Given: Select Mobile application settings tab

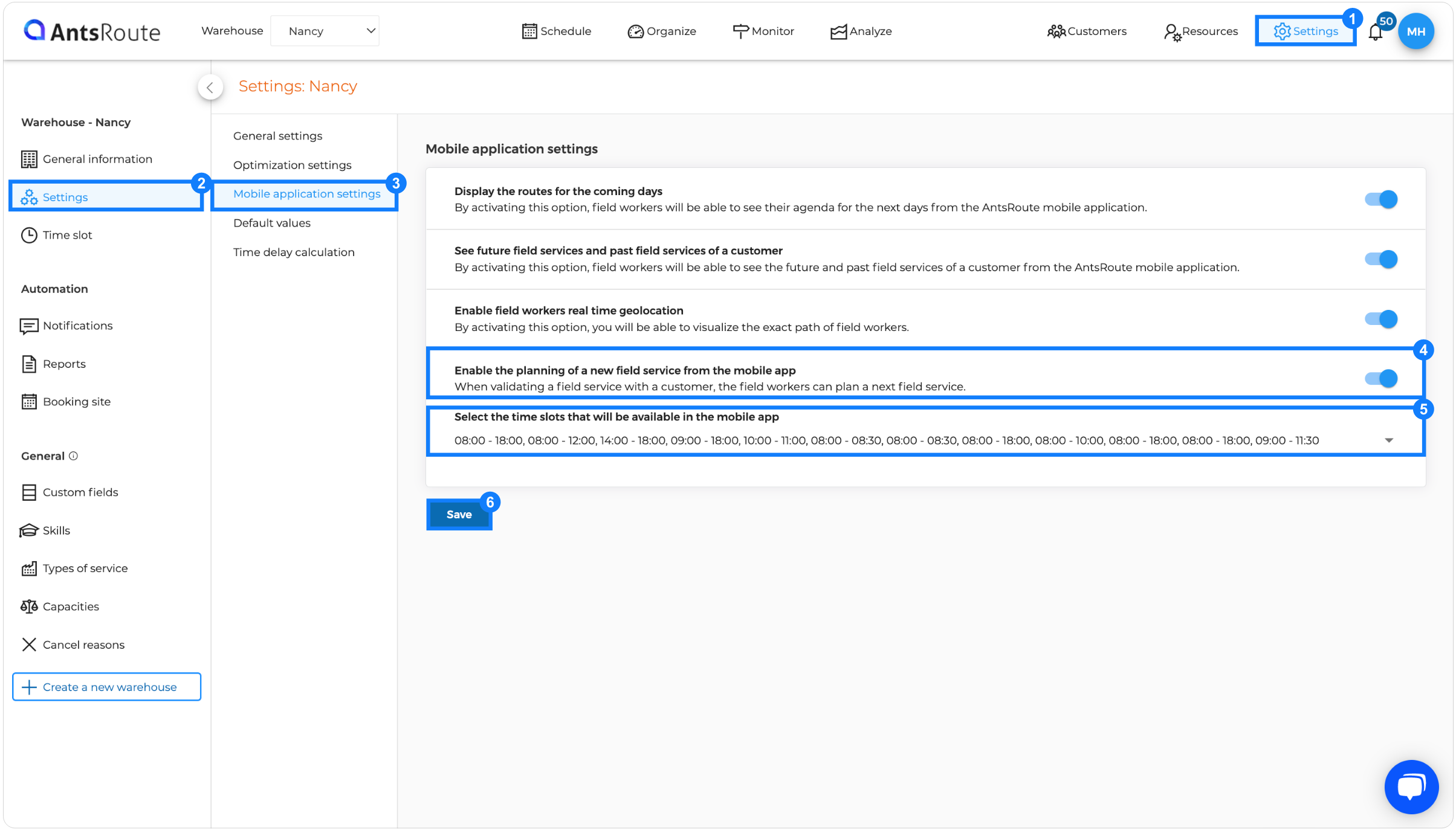Looking at the screenshot, I should 307,194.
